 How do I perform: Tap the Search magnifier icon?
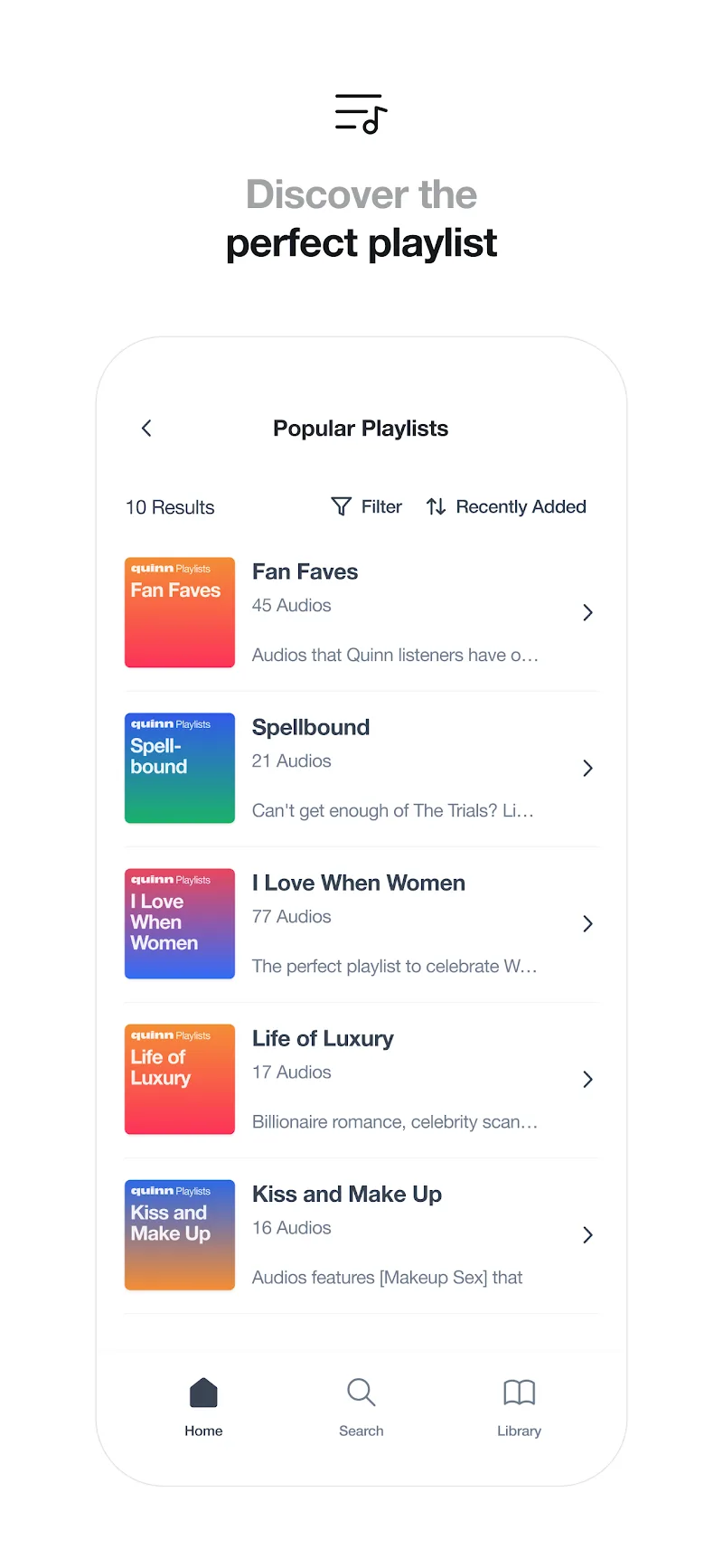coord(361,1393)
